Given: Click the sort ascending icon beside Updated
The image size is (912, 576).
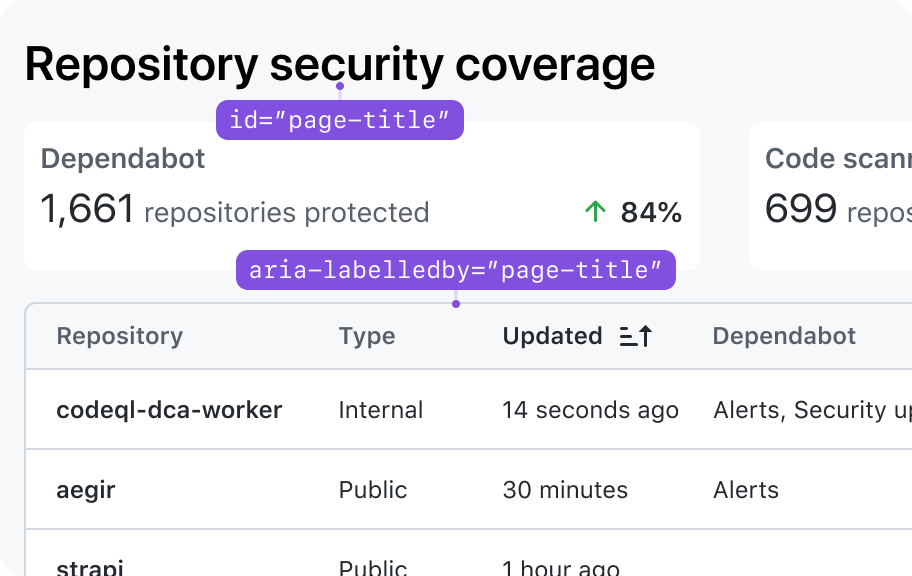Looking at the screenshot, I should click(636, 336).
